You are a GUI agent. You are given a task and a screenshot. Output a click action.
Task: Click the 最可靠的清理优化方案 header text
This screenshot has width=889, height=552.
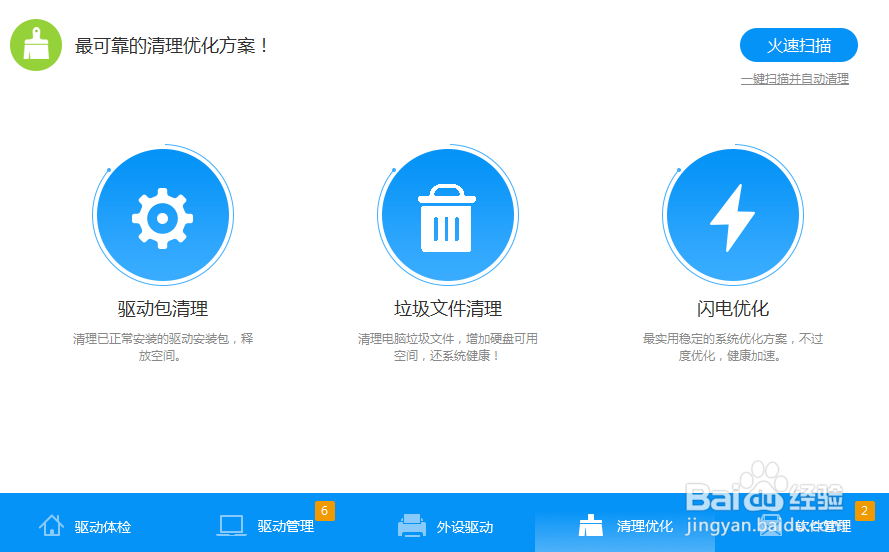tap(172, 46)
